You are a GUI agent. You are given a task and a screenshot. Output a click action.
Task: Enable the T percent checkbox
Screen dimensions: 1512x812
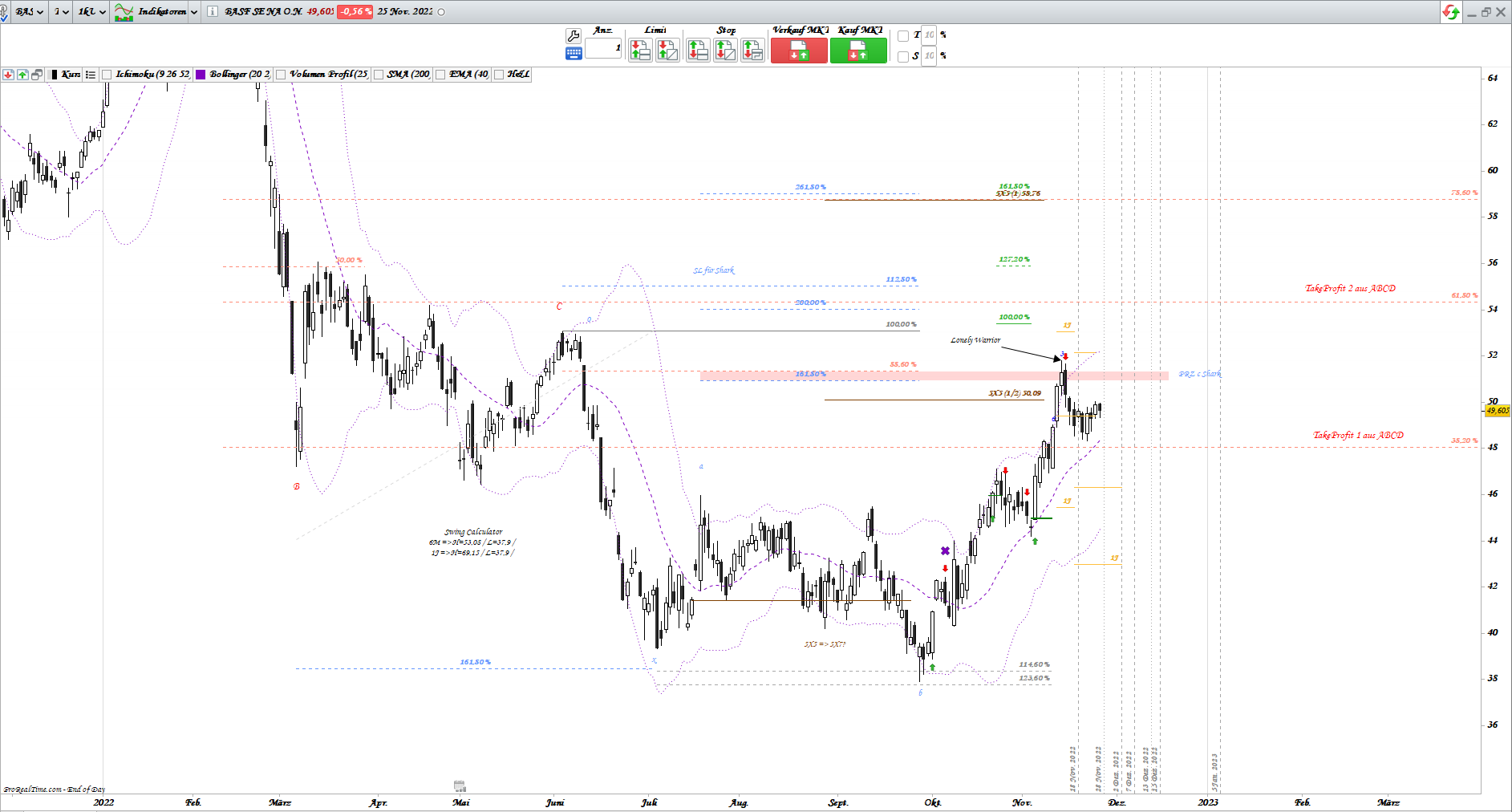tap(903, 35)
